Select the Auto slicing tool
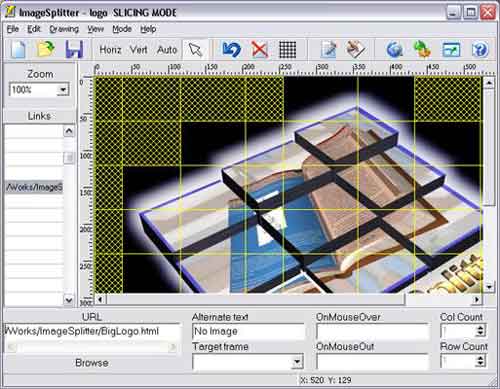Viewport: 500px width, 389px height. tap(167, 50)
